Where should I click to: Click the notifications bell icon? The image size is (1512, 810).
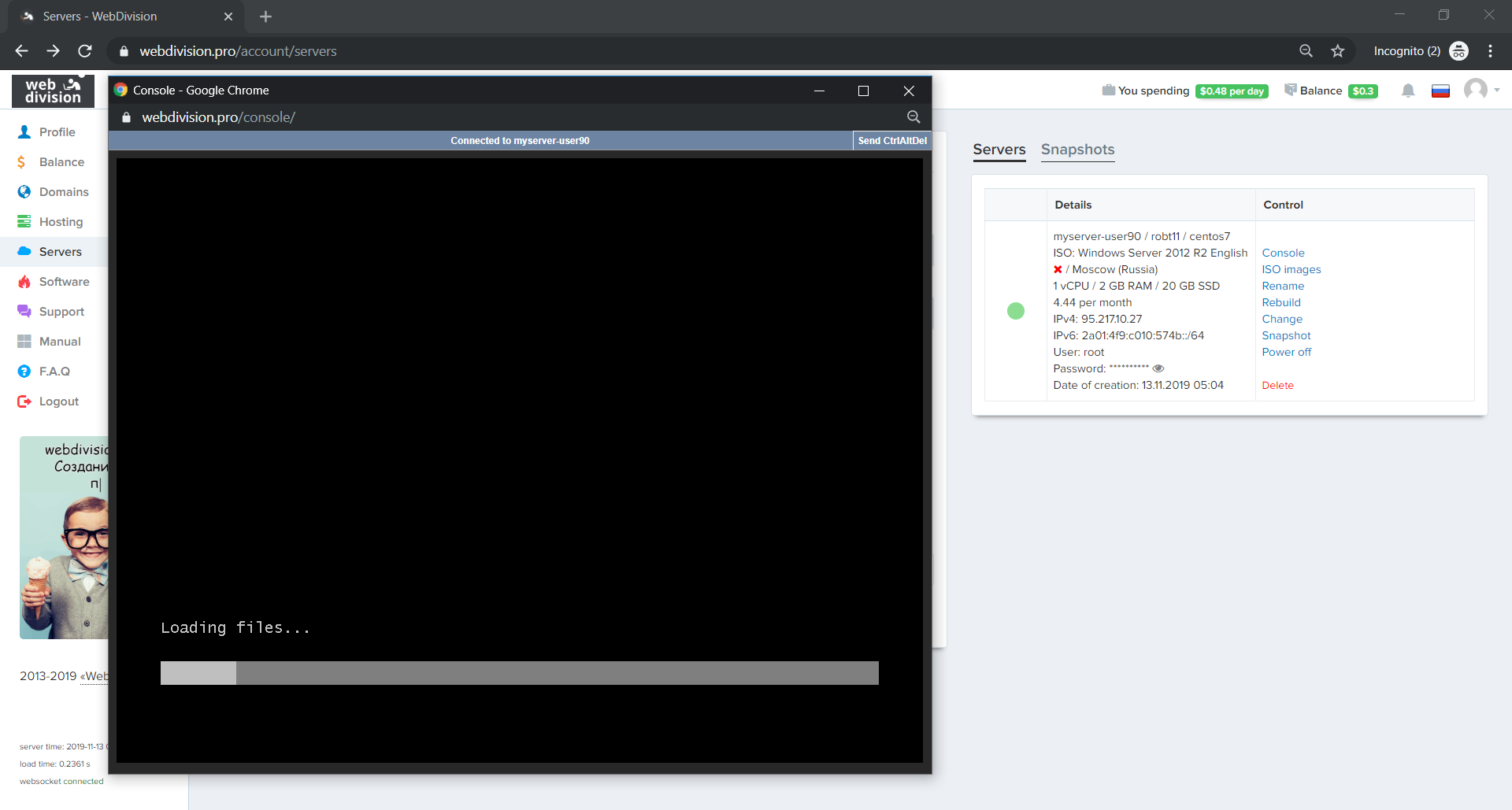pos(1408,91)
